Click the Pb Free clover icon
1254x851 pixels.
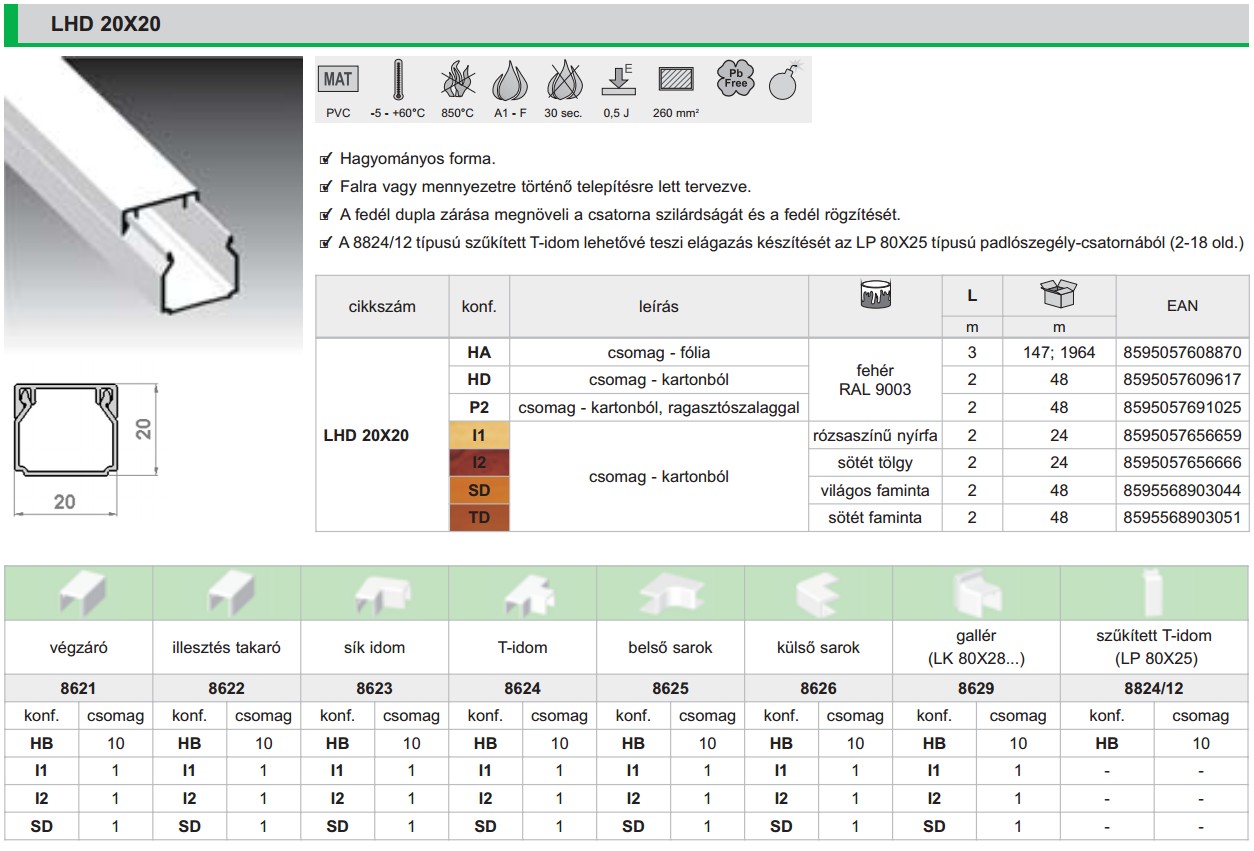[735, 80]
